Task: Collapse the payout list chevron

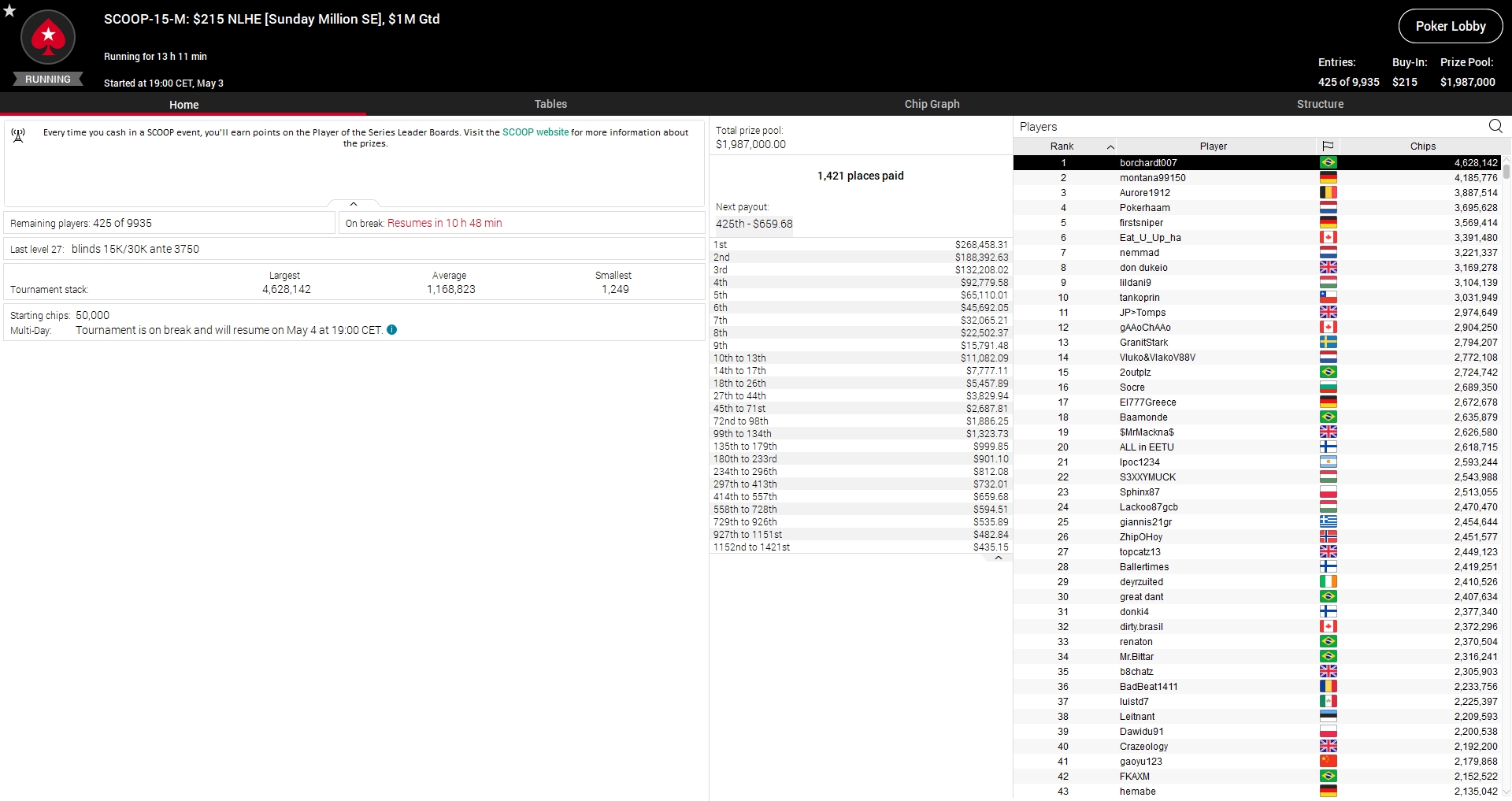Action: (x=998, y=558)
